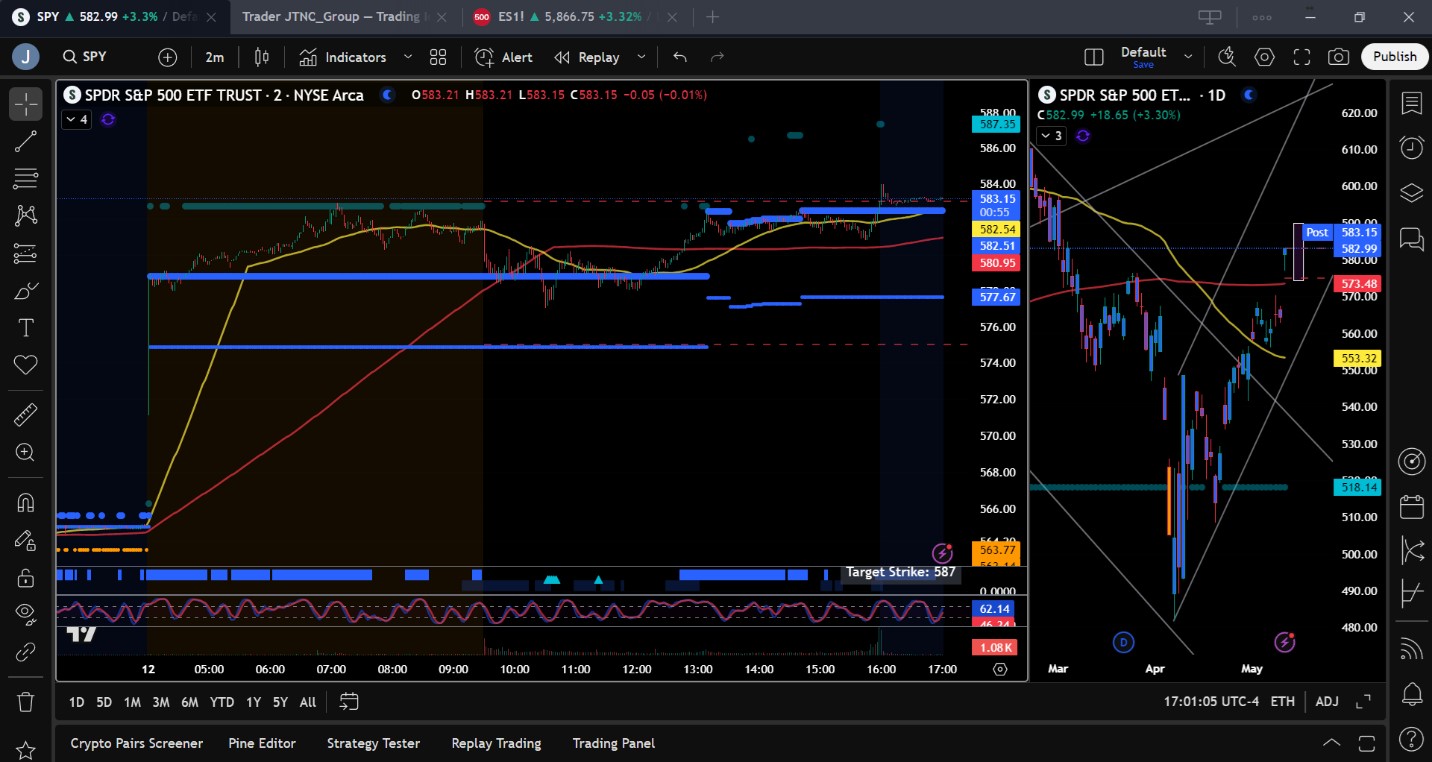This screenshot has height=762, width=1432.
Task: Open the chart settings gear icon
Action: click(x=1264, y=57)
